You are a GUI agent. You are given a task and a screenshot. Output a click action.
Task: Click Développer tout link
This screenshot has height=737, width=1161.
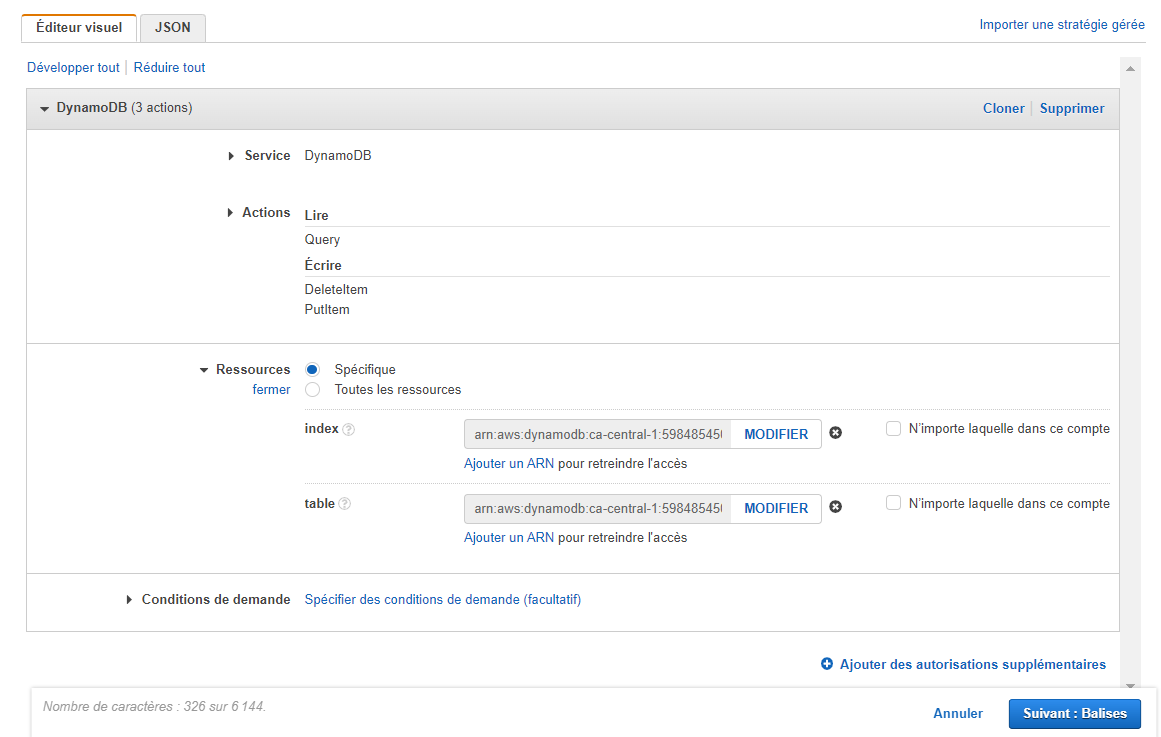73,67
